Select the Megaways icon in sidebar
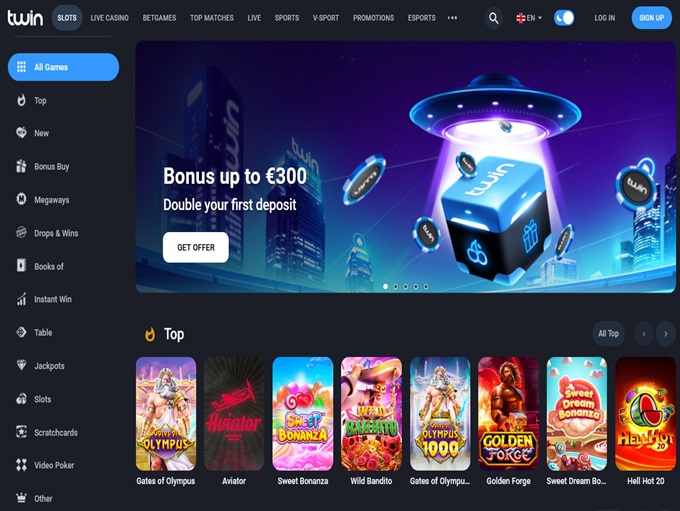The width and height of the screenshot is (680, 511). pos(21,199)
